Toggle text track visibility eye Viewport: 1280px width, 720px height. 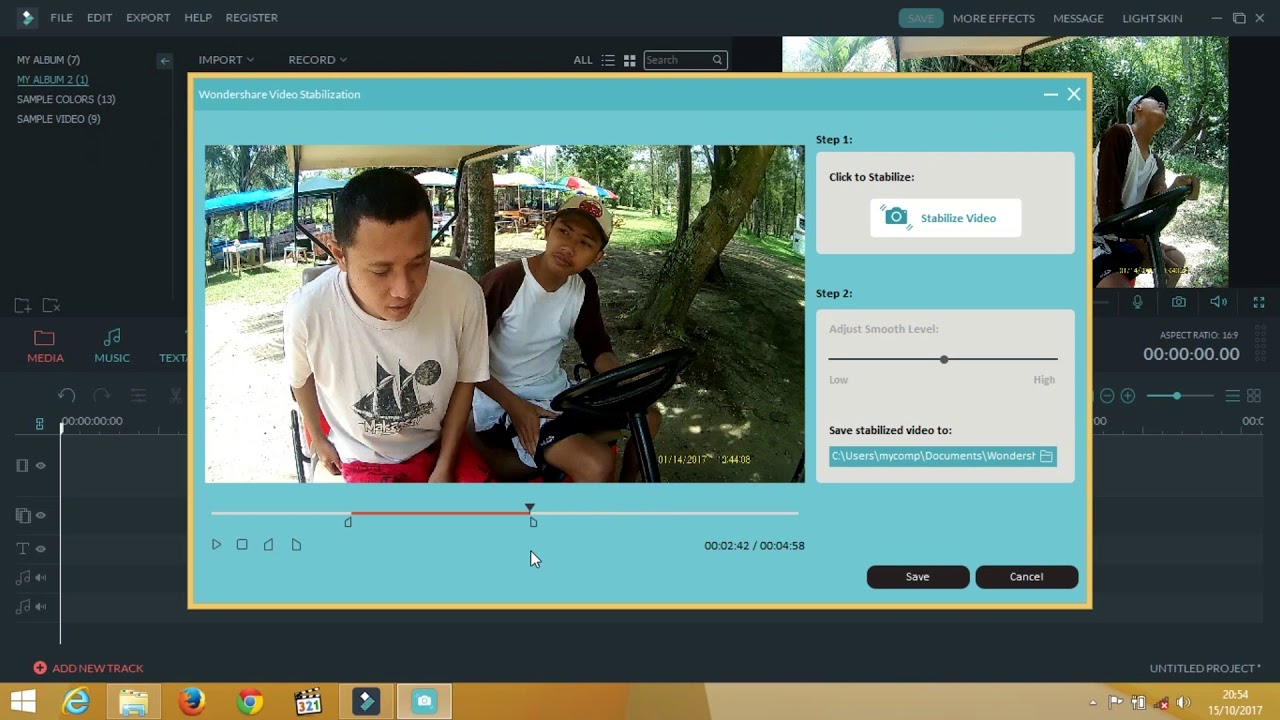coord(41,549)
